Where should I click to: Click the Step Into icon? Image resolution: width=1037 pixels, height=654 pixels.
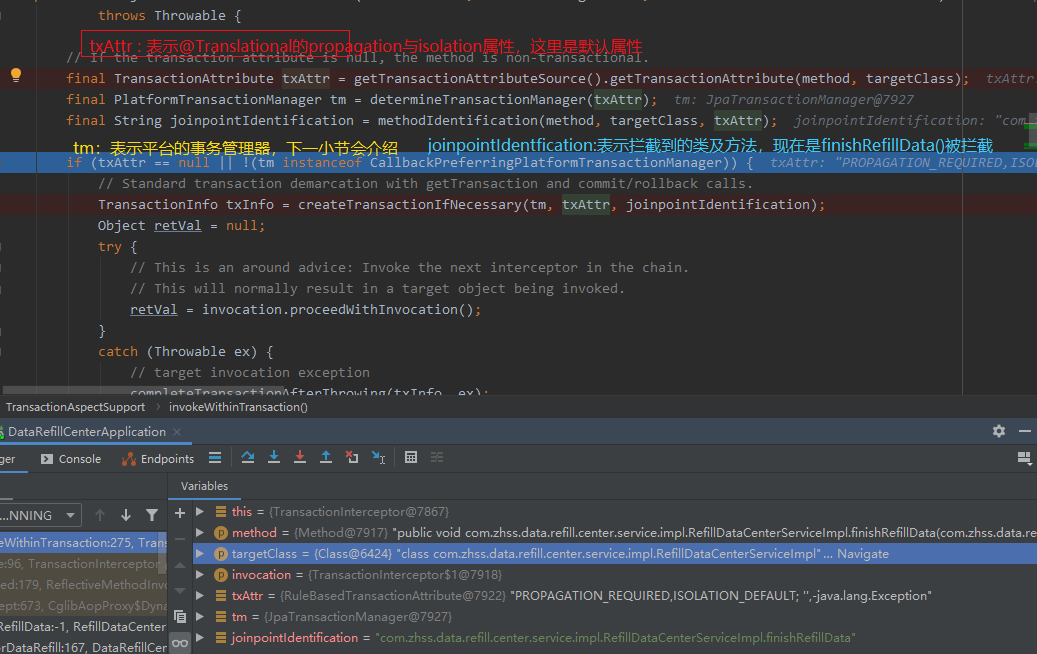pos(274,458)
